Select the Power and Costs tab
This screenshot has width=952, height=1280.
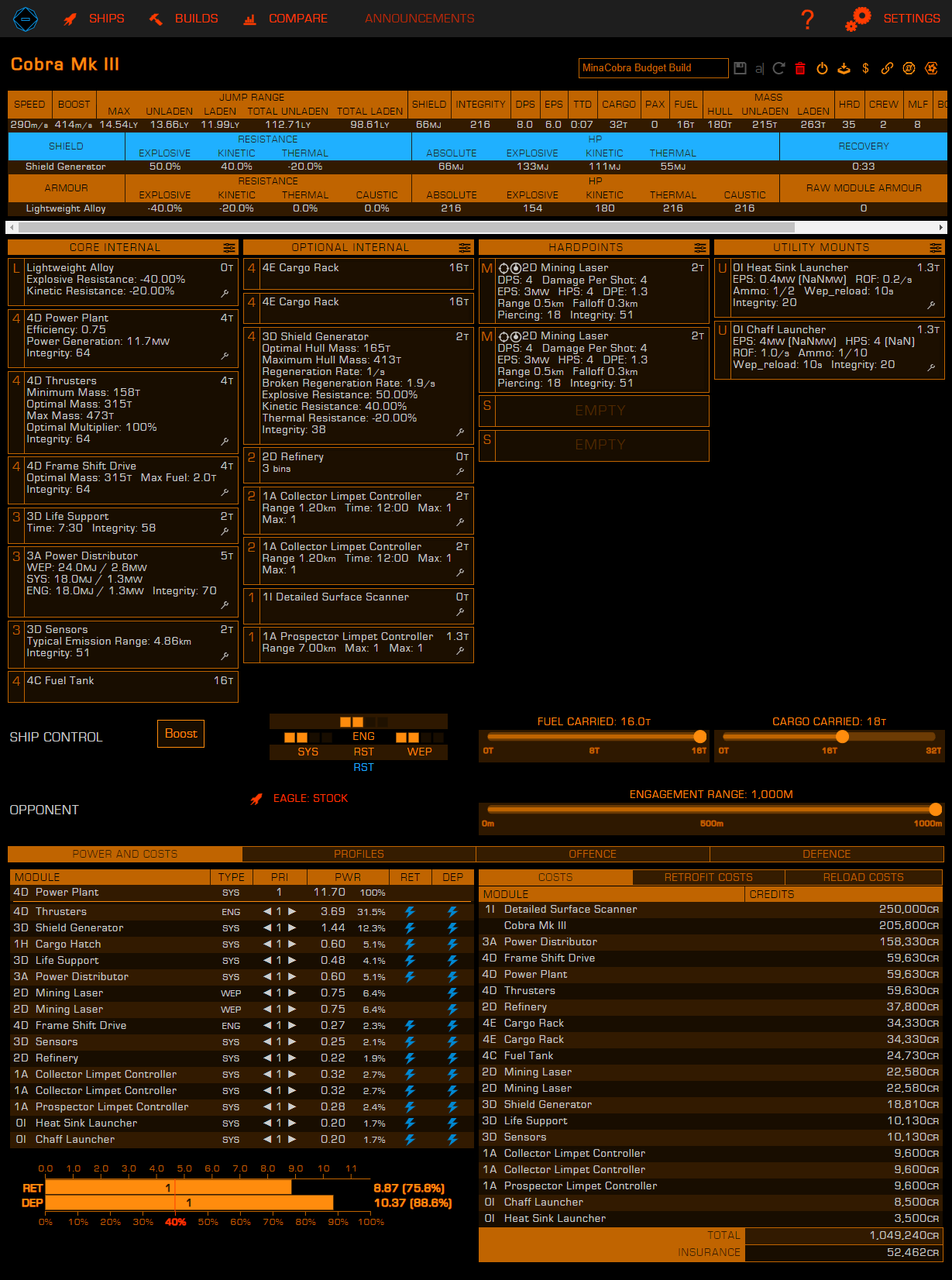(x=125, y=854)
